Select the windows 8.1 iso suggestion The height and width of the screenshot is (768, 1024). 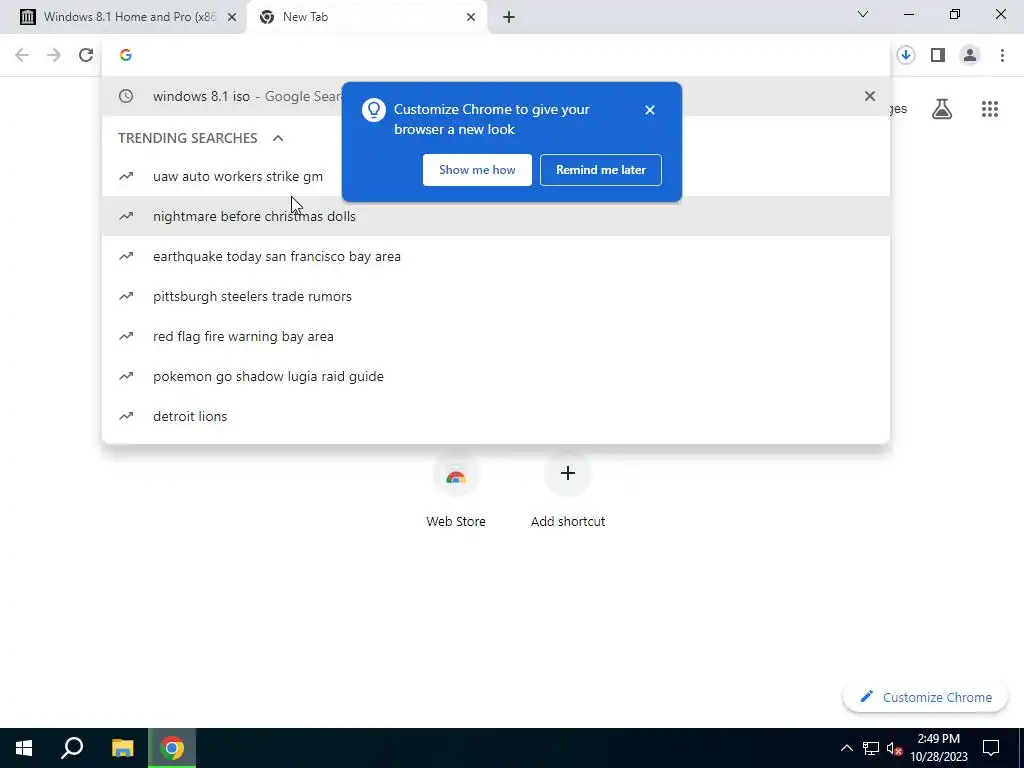tap(496, 96)
